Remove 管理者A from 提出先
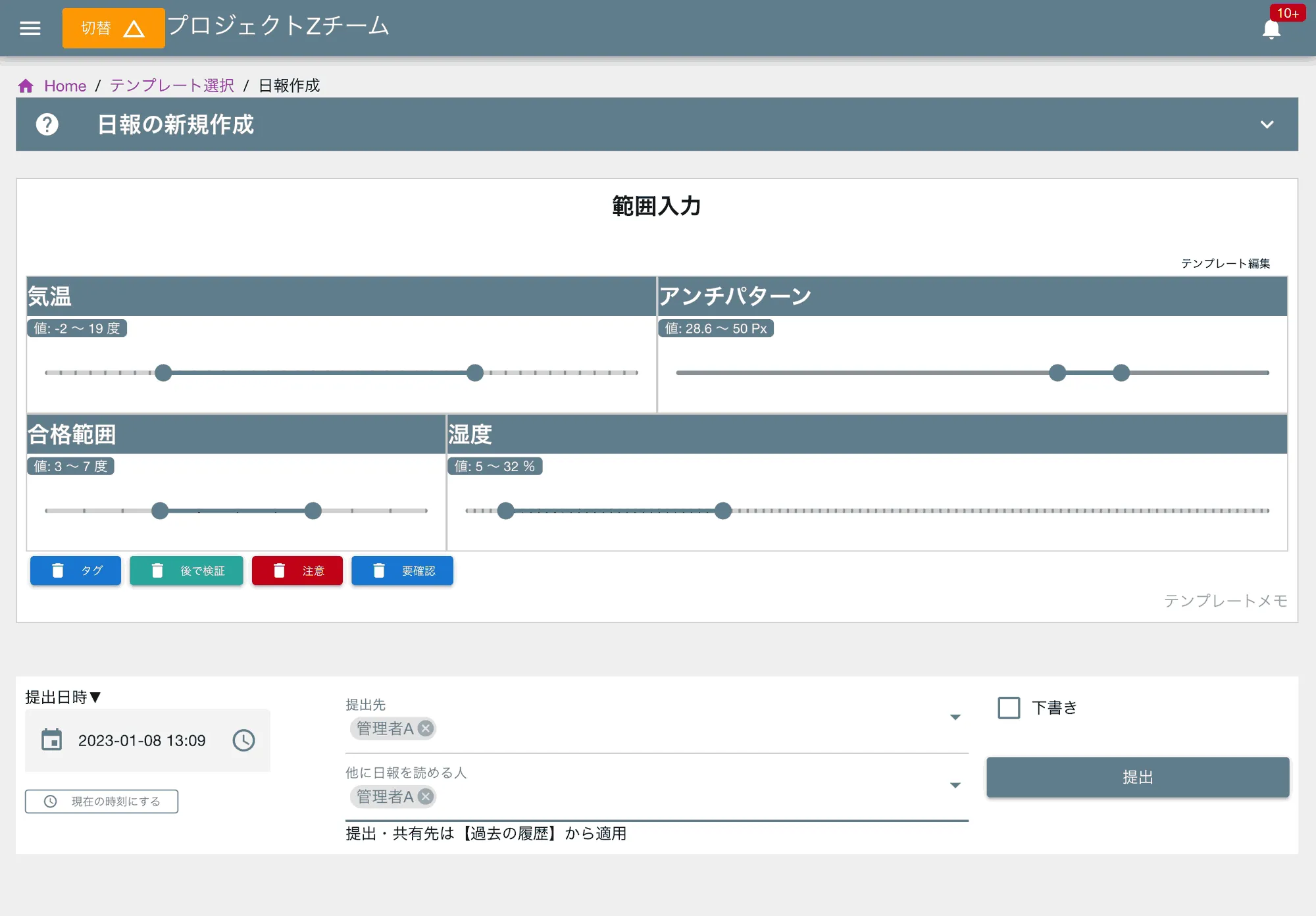The image size is (1316, 916). pos(426,728)
